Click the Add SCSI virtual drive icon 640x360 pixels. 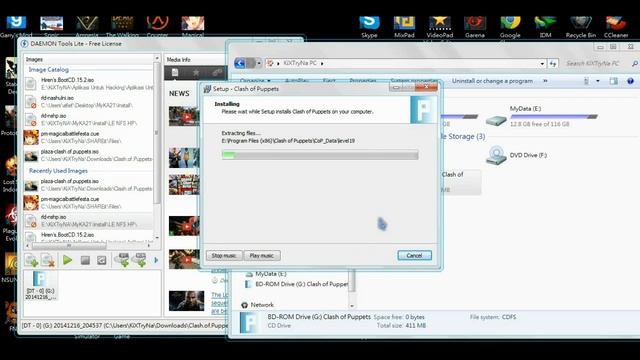pos(140,260)
